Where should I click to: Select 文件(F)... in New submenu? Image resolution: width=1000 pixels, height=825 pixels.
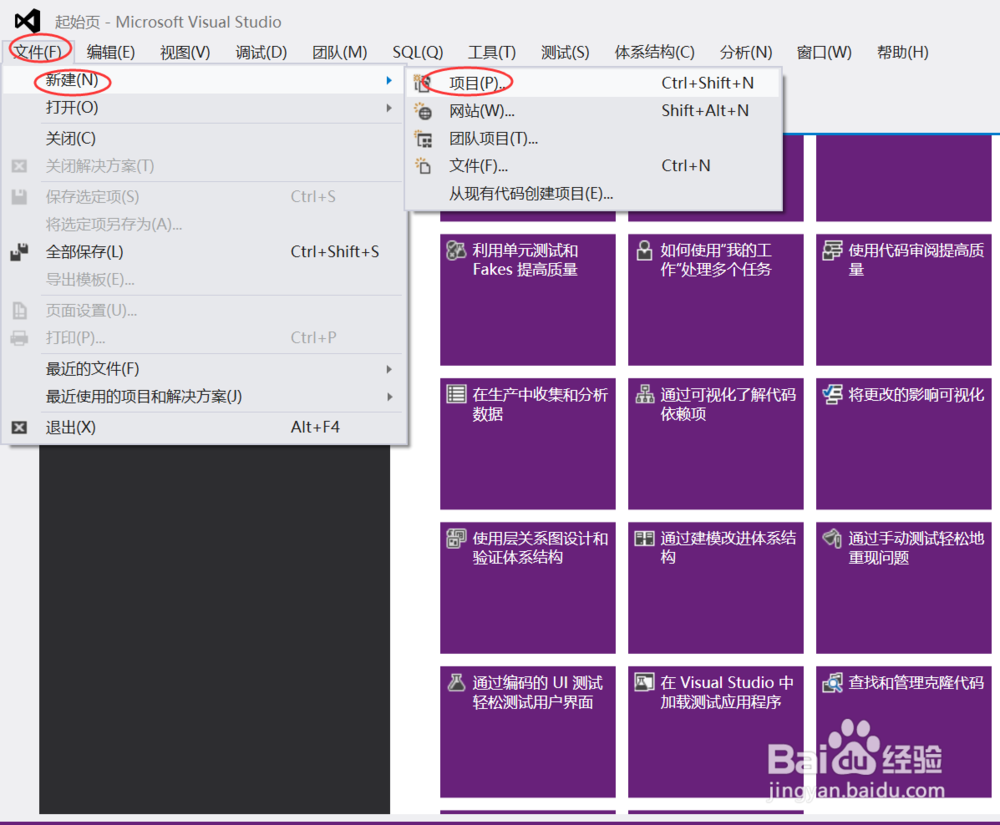pyautogui.click(x=593, y=166)
